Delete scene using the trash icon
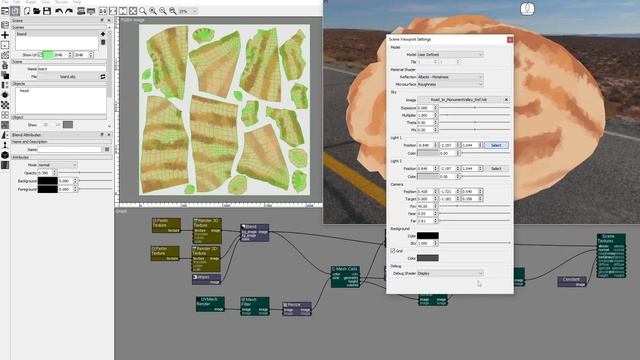Image resolution: width=640 pixels, height=360 pixels. click(103, 42)
